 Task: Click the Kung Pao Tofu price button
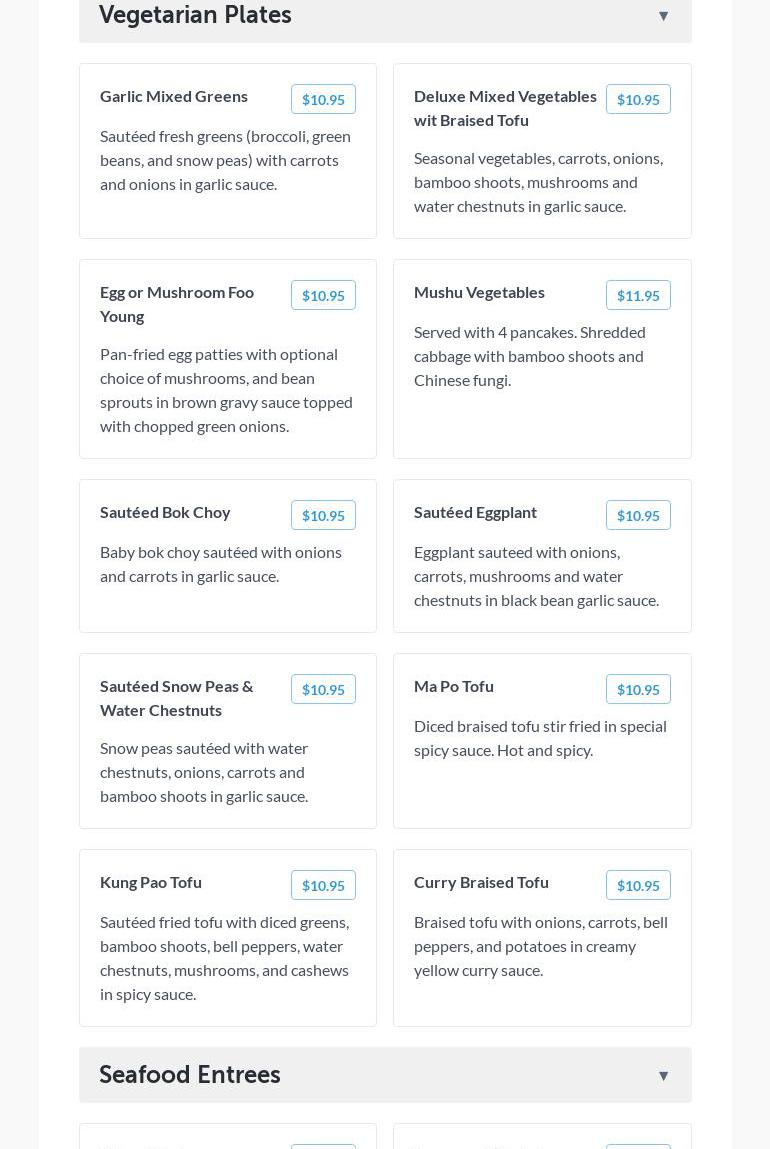coord(323,886)
